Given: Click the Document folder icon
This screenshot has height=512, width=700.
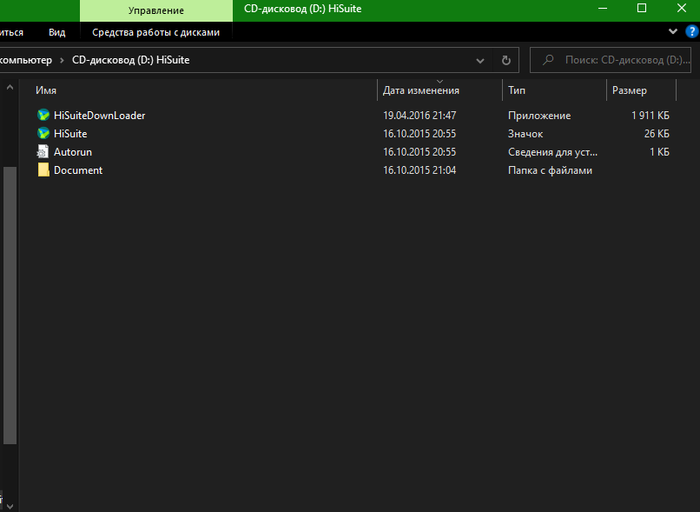Looking at the screenshot, I should coord(43,170).
